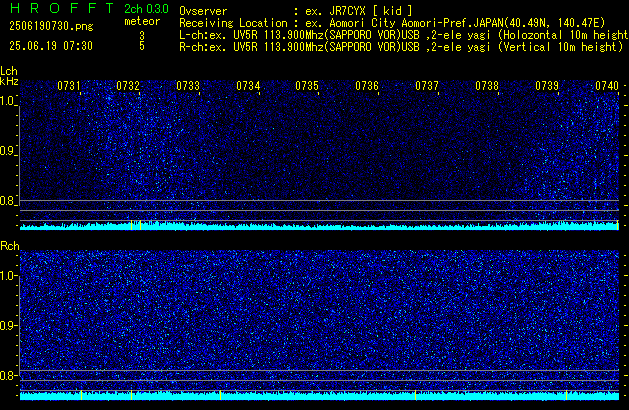
Task: Select time label 0734 on the axis
Action: 248,86
